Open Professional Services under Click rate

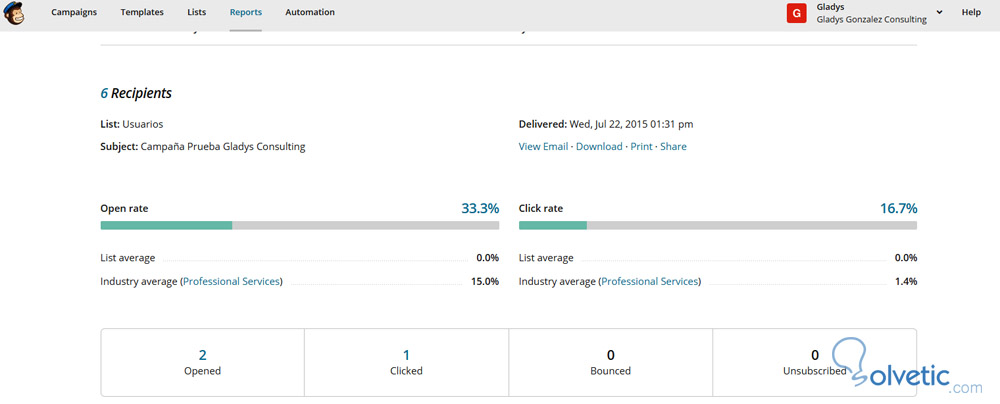pyautogui.click(x=650, y=282)
